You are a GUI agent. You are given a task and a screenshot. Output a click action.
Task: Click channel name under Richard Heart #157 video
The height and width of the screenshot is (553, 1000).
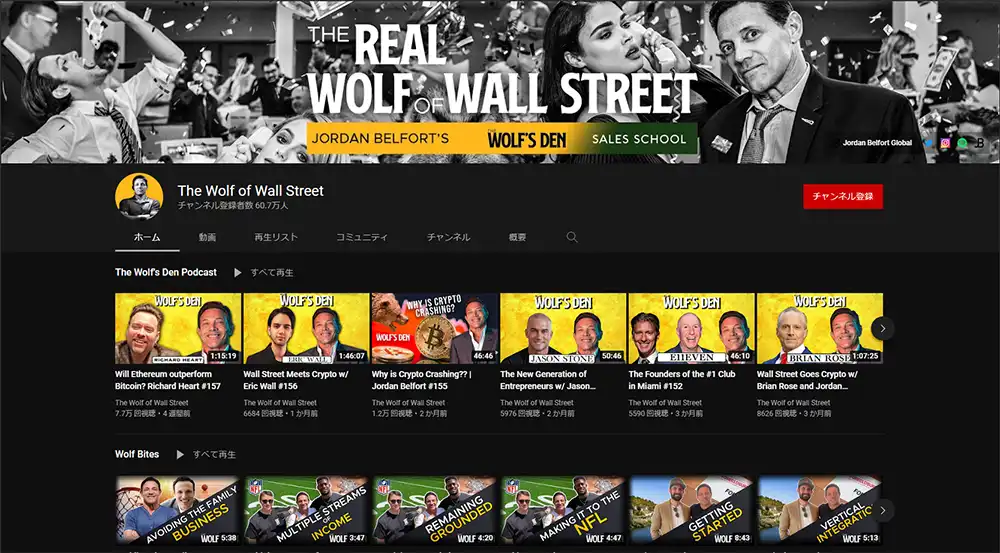click(152, 402)
